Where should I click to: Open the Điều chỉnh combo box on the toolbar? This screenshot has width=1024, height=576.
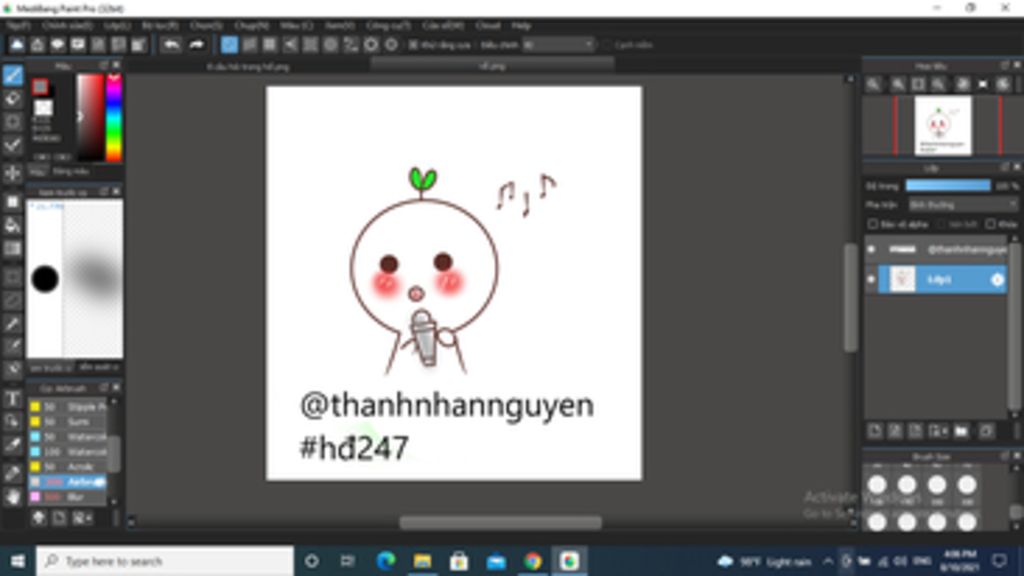pyautogui.click(x=555, y=45)
